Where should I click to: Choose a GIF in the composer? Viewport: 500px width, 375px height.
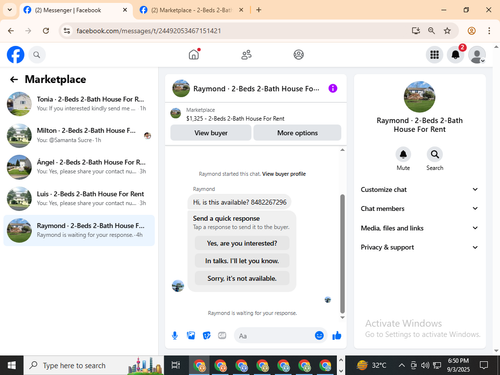[222, 335]
